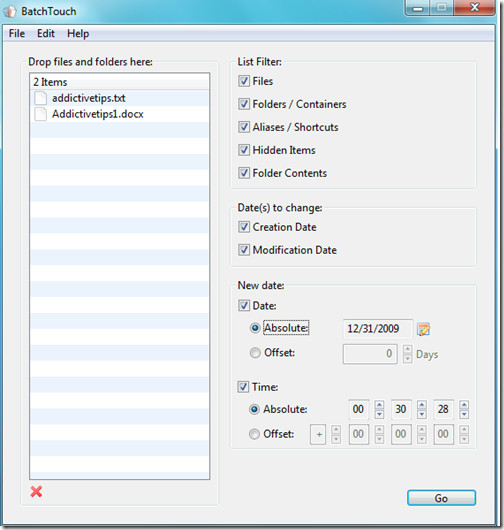Toggle sign up arrow next to plus field
The width and height of the screenshot is (504, 530).
(336, 430)
